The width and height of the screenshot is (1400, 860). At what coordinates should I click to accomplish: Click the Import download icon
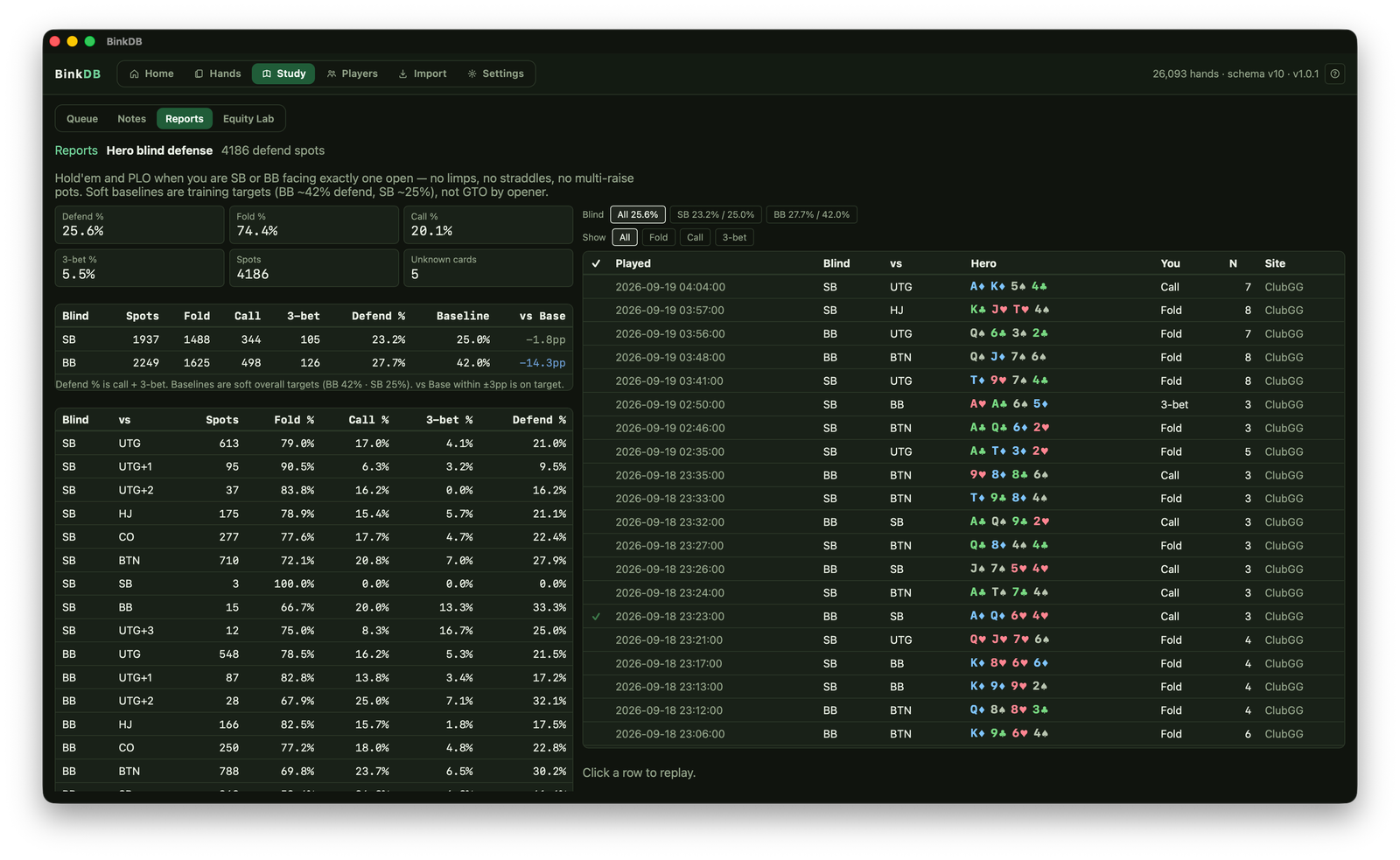[x=402, y=74]
